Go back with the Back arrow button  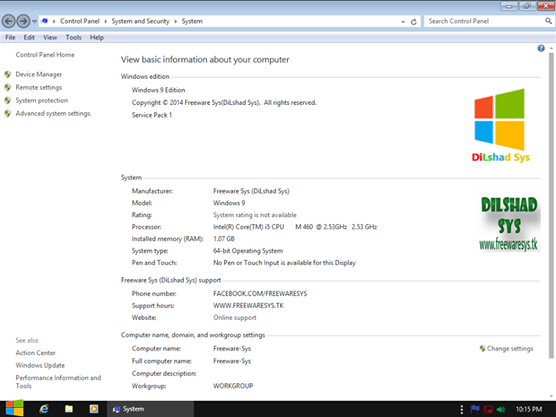(9, 21)
